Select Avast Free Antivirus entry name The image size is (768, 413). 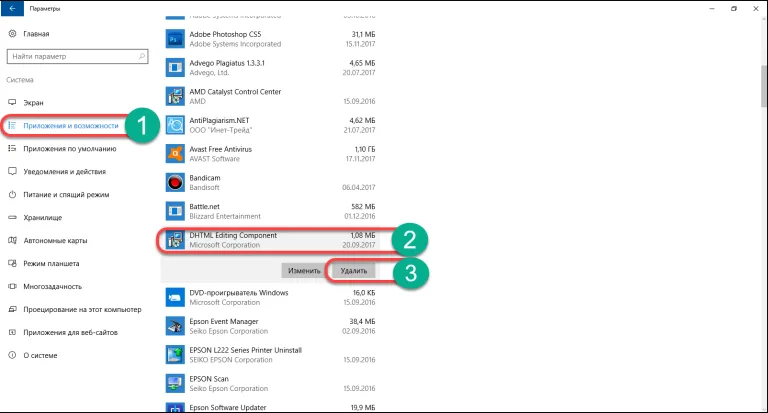220,149
